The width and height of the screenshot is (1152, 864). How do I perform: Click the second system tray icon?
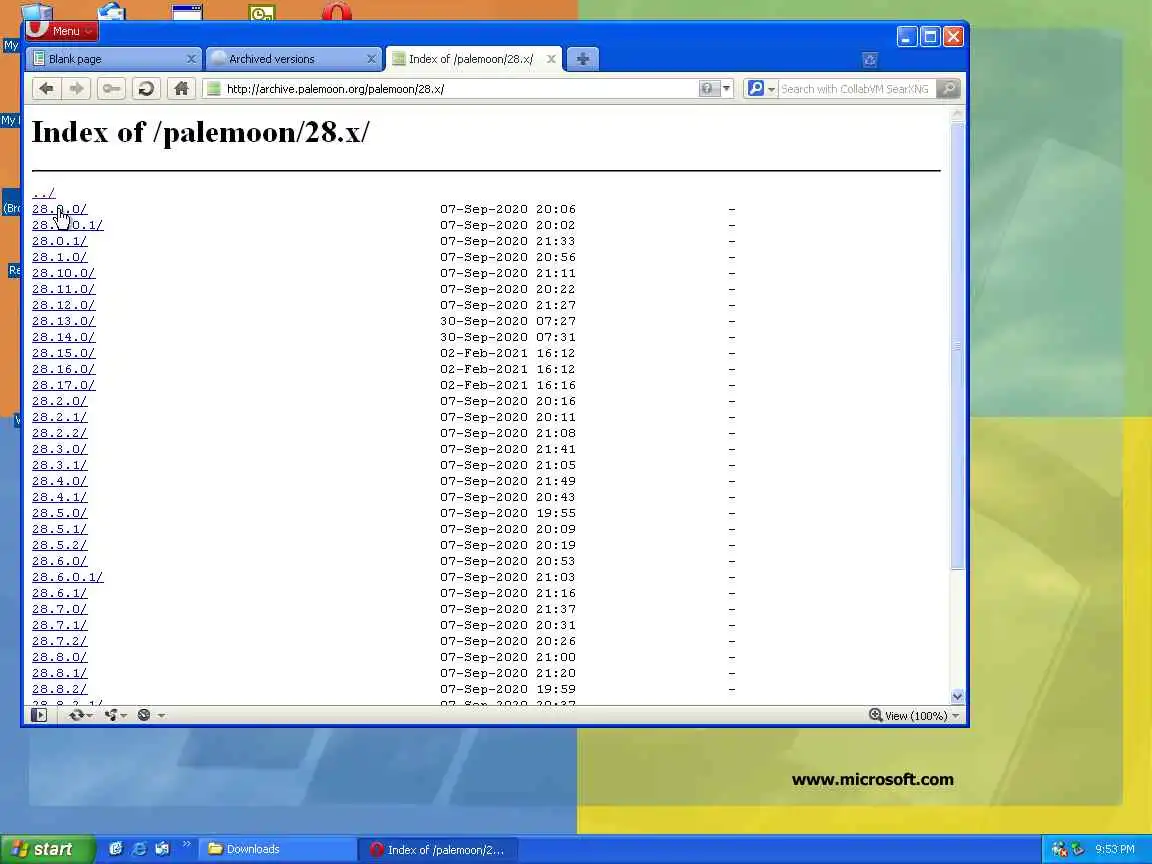pos(1078,849)
